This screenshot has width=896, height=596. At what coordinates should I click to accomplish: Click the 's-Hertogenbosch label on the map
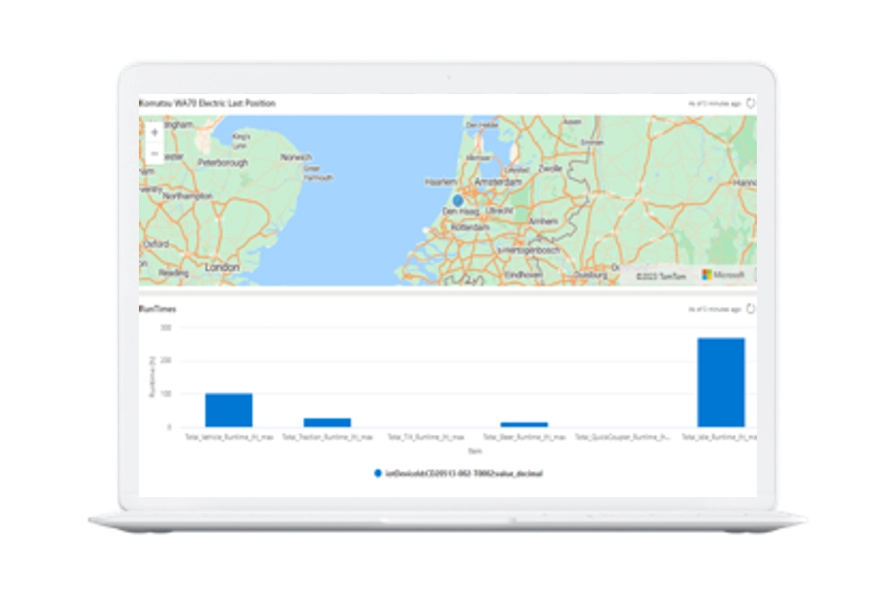[528, 250]
